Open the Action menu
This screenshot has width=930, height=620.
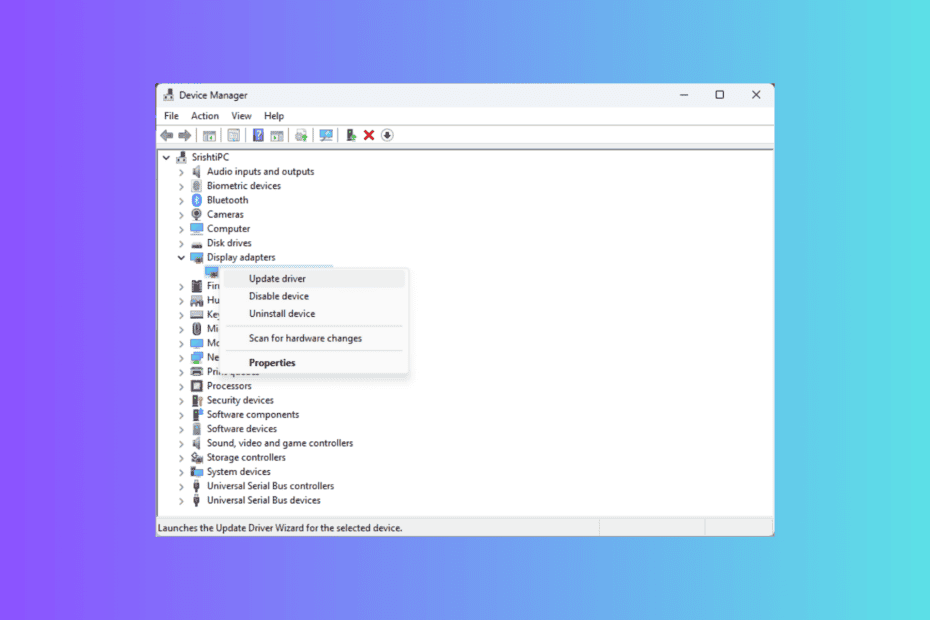204,115
